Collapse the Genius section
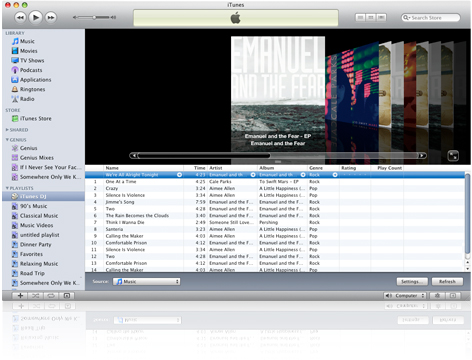The image size is (472, 360). (7, 140)
